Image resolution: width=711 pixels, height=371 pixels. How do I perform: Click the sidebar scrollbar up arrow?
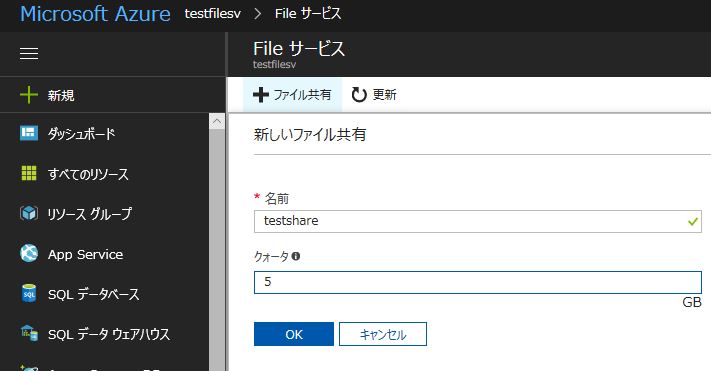tap(217, 121)
